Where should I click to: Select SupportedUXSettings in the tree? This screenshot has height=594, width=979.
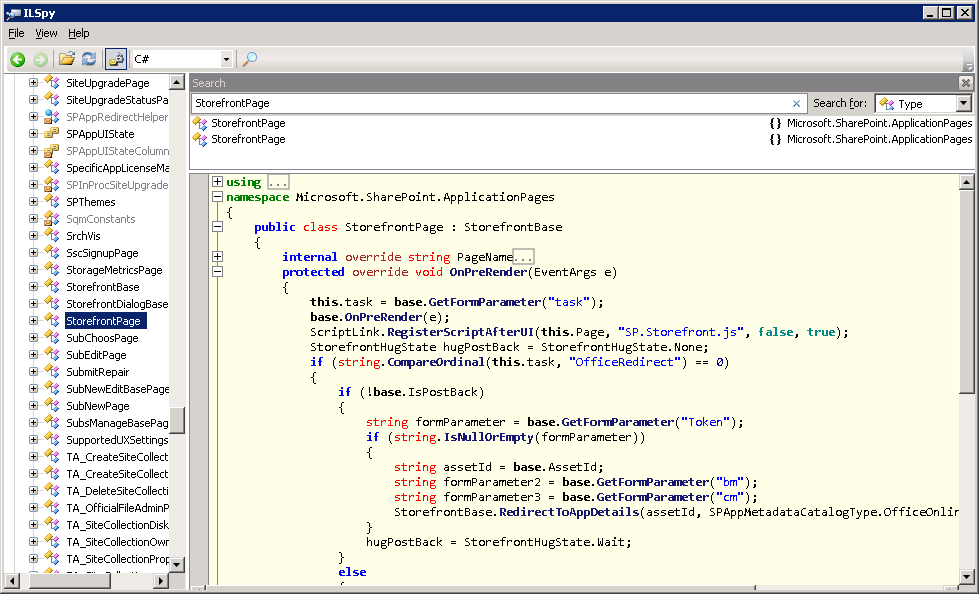117,440
